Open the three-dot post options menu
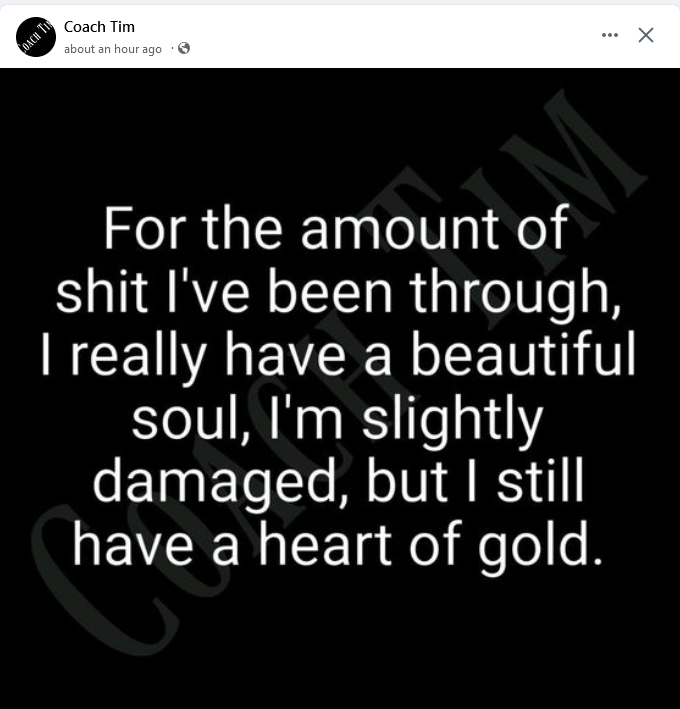The width and height of the screenshot is (680, 709). [610, 35]
